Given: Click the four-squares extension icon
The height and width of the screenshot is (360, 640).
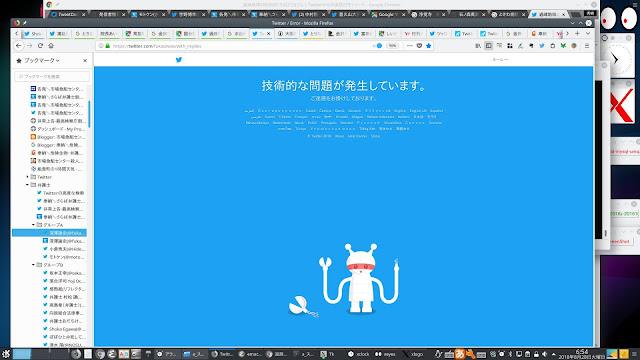Looking at the screenshot, I should pyautogui.click(x=510, y=46).
